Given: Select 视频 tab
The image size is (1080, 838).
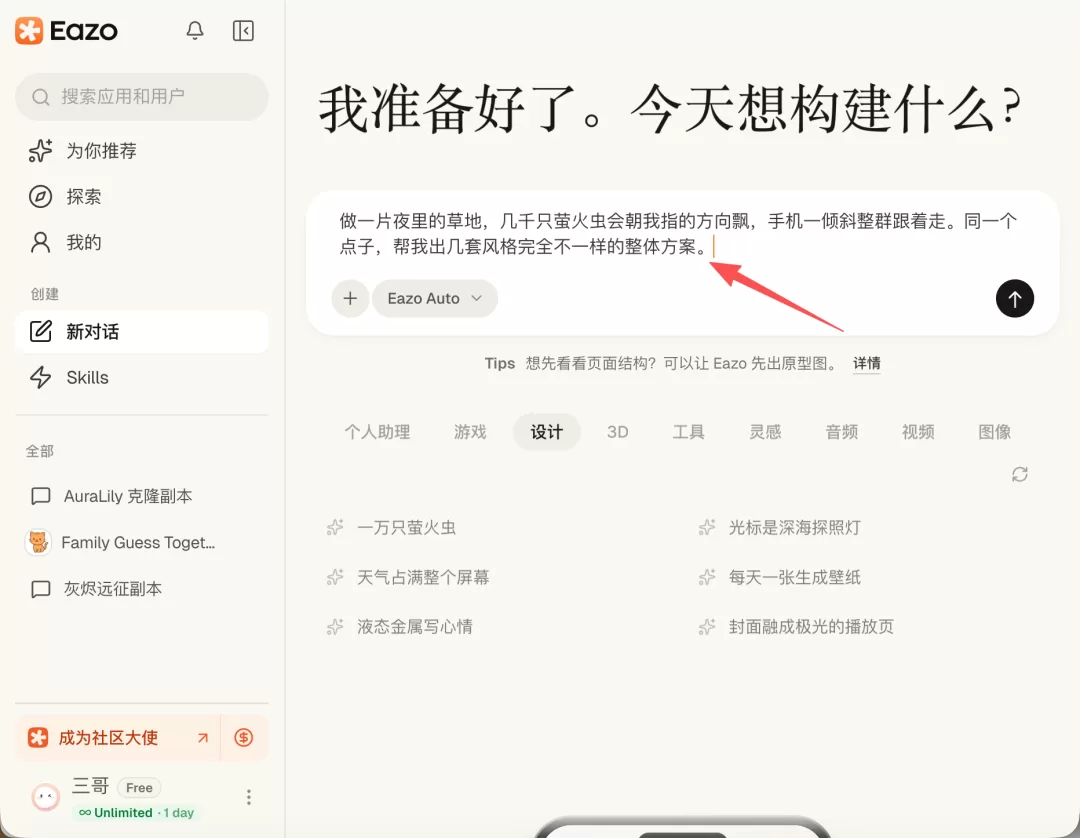Looking at the screenshot, I should click(918, 432).
